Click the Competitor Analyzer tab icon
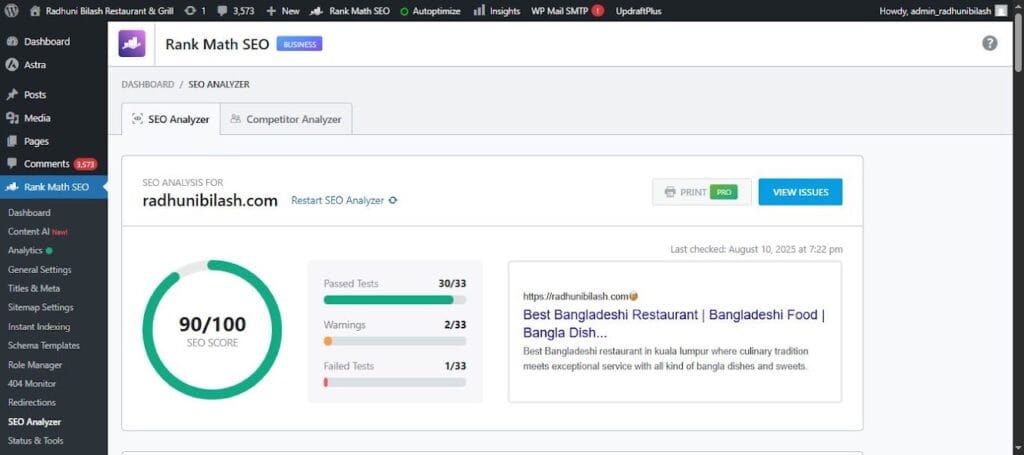The width and height of the screenshot is (1024, 455). point(236,119)
